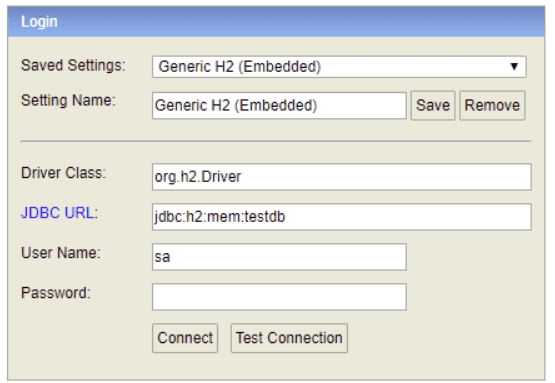Image resolution: width=555 pixels, height=383 pixels.
Task: Focus the empty Password field
Action: (x=279, y=297)
